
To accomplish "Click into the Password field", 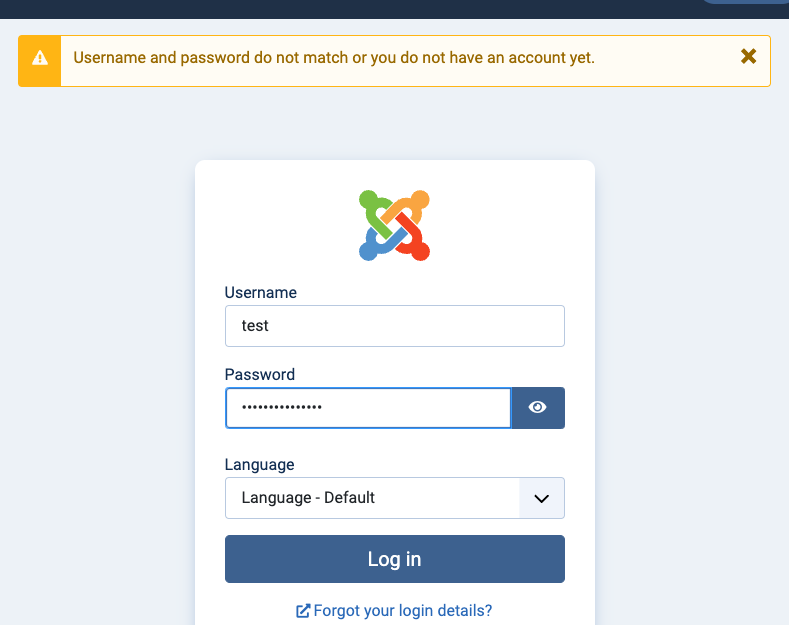I will (368, 408).
